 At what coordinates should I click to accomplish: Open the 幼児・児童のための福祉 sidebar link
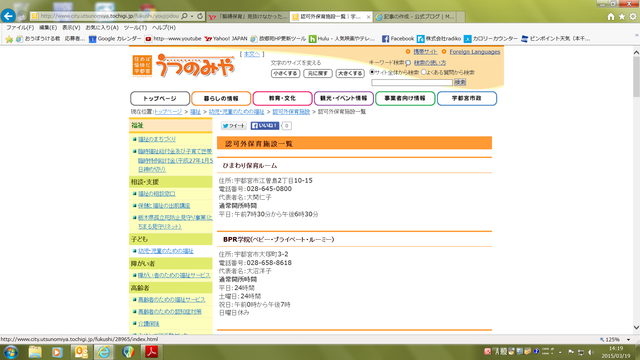click(166, 251)
